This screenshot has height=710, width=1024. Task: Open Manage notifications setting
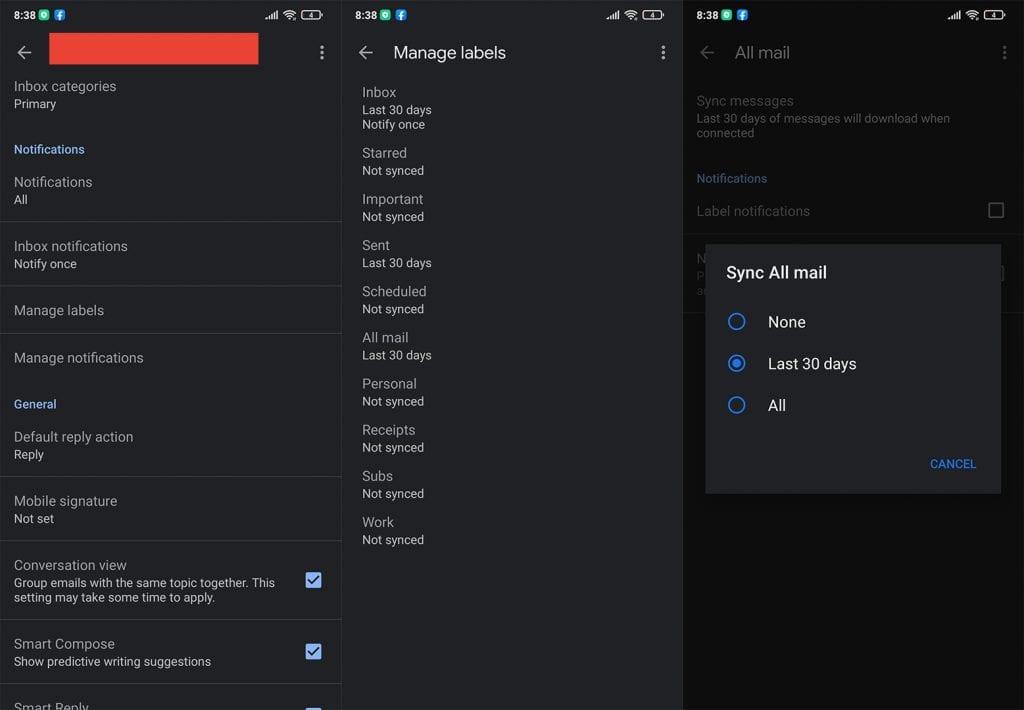[x=78, y=358]
